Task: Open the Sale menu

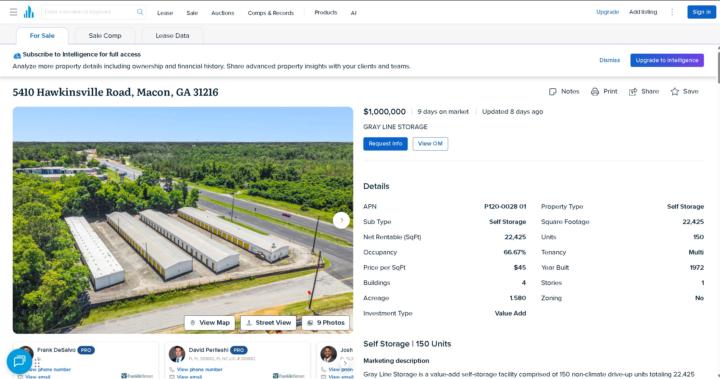Action: pyautogui.click(x=192, y=13)
